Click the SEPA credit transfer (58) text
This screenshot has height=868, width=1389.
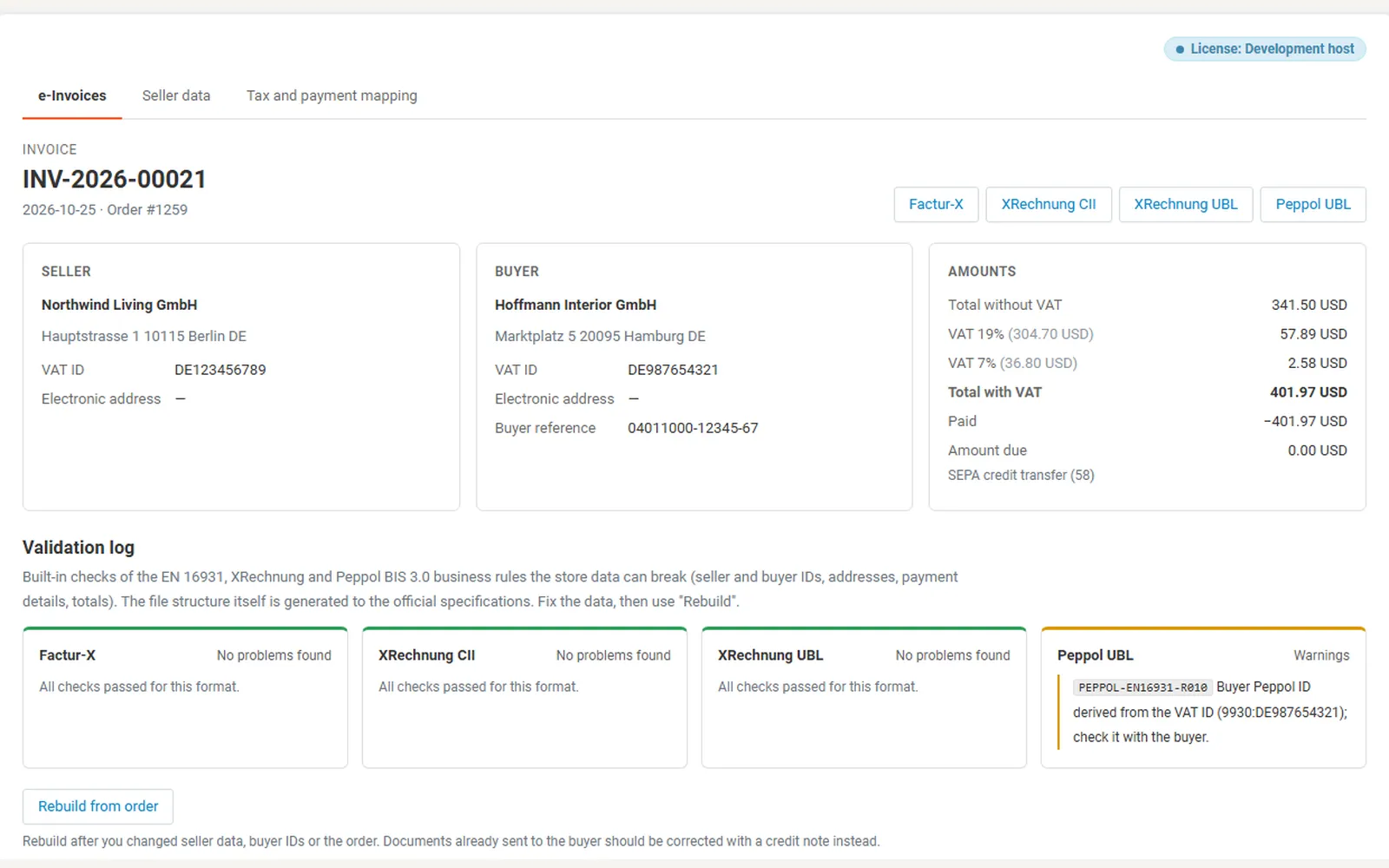coord(1021,475)
